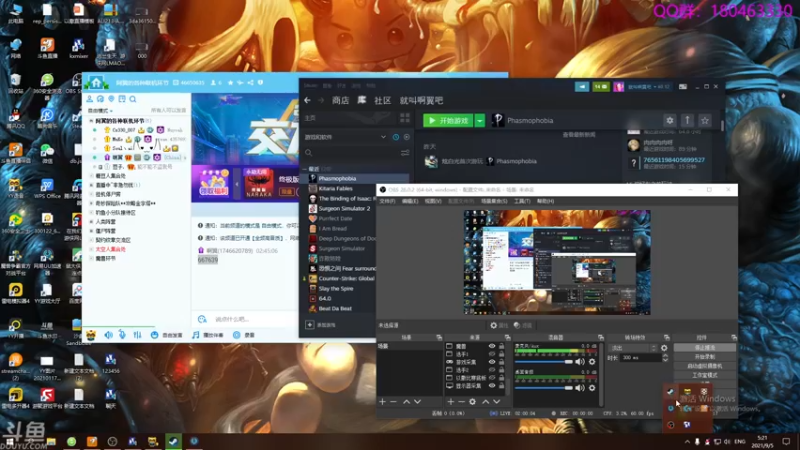Toggle visibility of 选手2 source in OBS

(492, 369)
